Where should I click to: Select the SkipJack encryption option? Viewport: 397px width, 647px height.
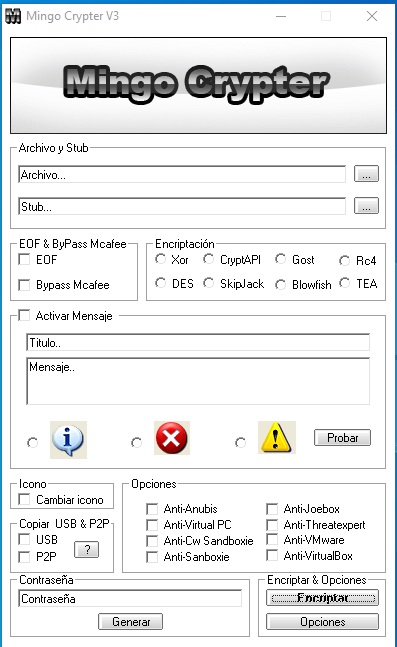click(209, 283)
